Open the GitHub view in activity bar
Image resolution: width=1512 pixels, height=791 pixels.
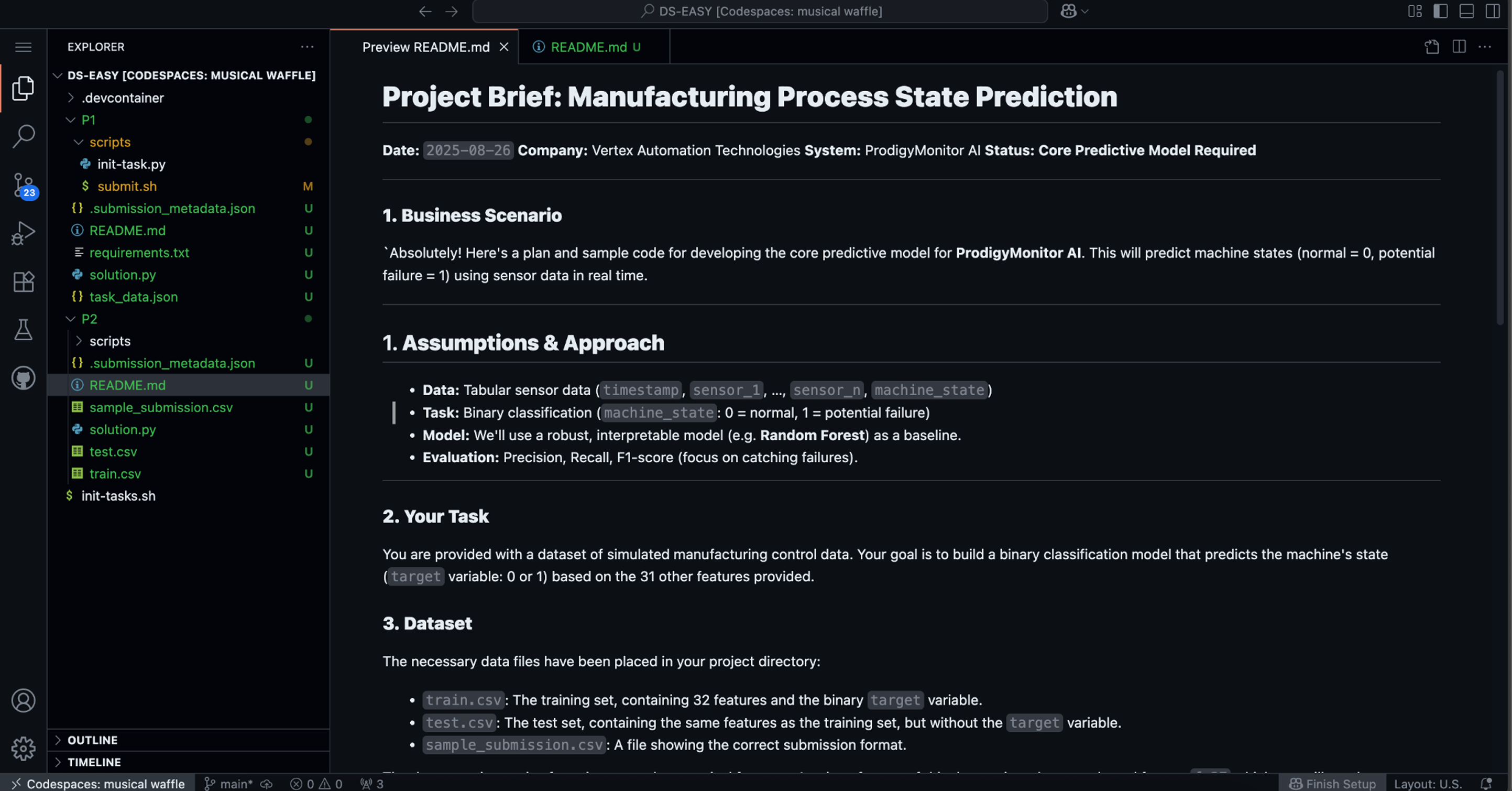(24, 378)
